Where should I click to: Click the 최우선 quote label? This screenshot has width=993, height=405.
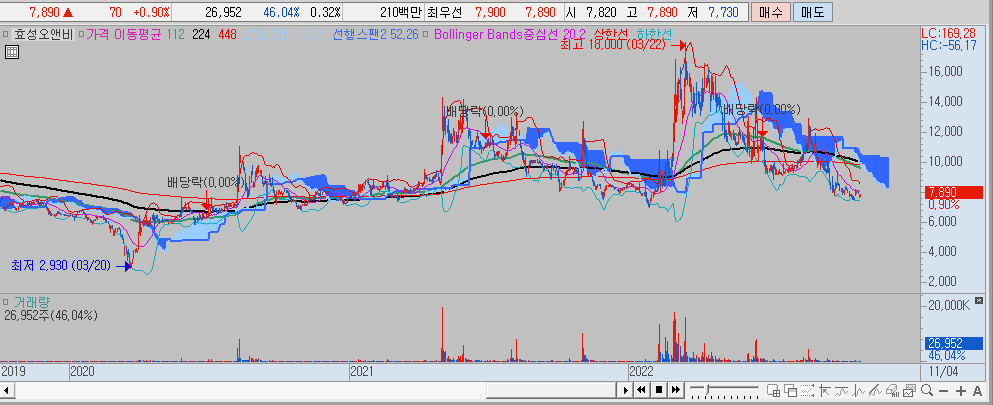445,13
